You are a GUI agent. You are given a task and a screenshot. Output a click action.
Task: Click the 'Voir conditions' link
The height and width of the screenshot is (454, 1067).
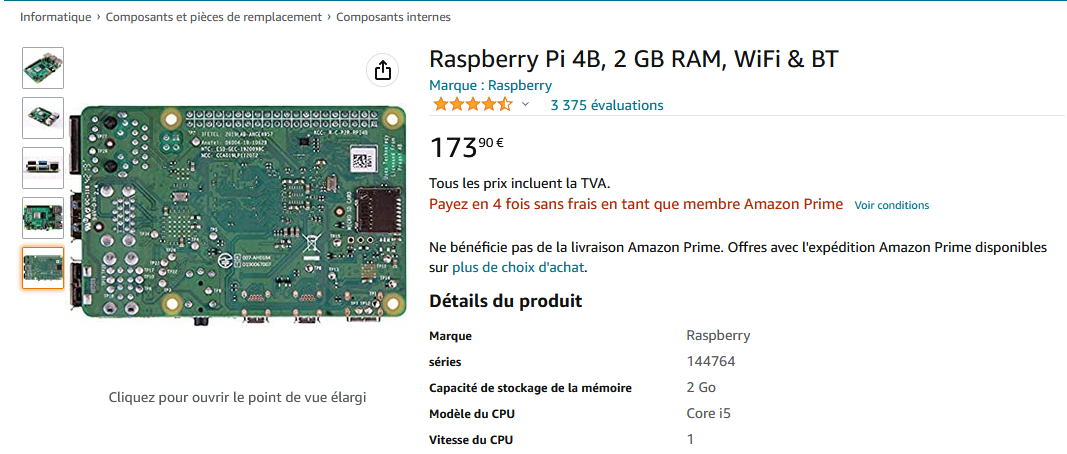pyautogui.click(x=891, y=205)
